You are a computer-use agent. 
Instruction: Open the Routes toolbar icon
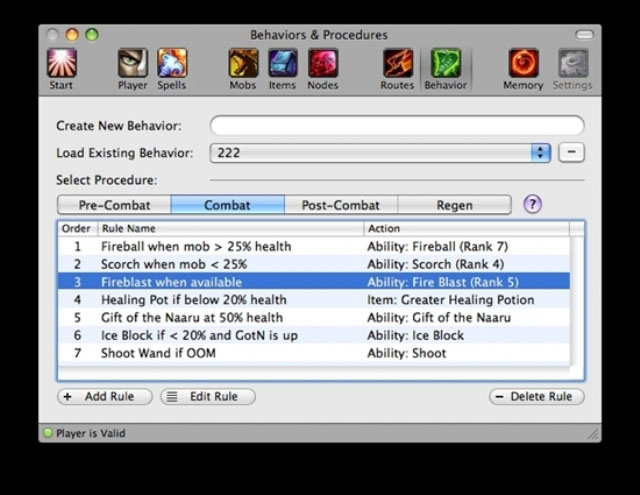coord(397,64)
